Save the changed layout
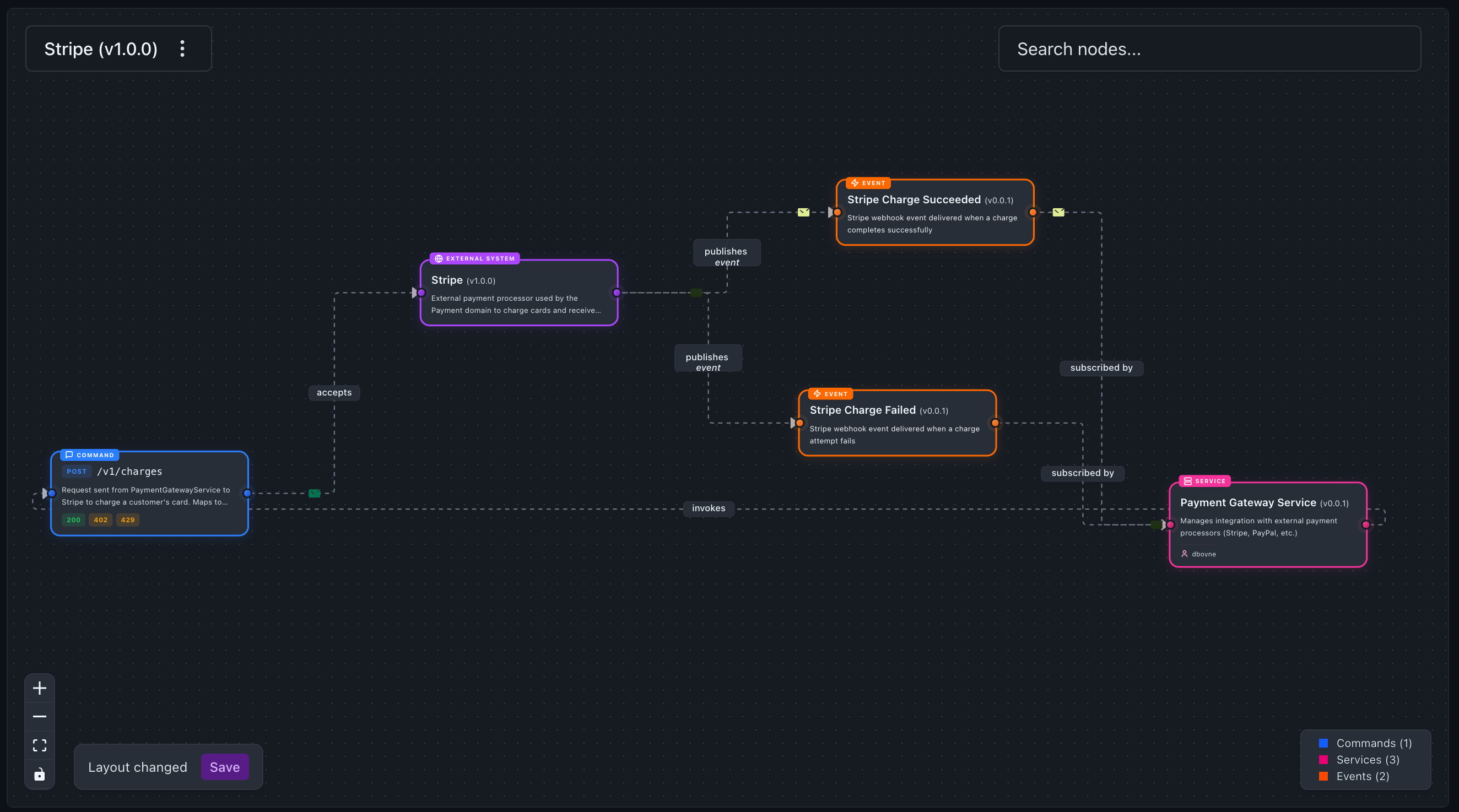1459x812 pixels. point(224,767)
